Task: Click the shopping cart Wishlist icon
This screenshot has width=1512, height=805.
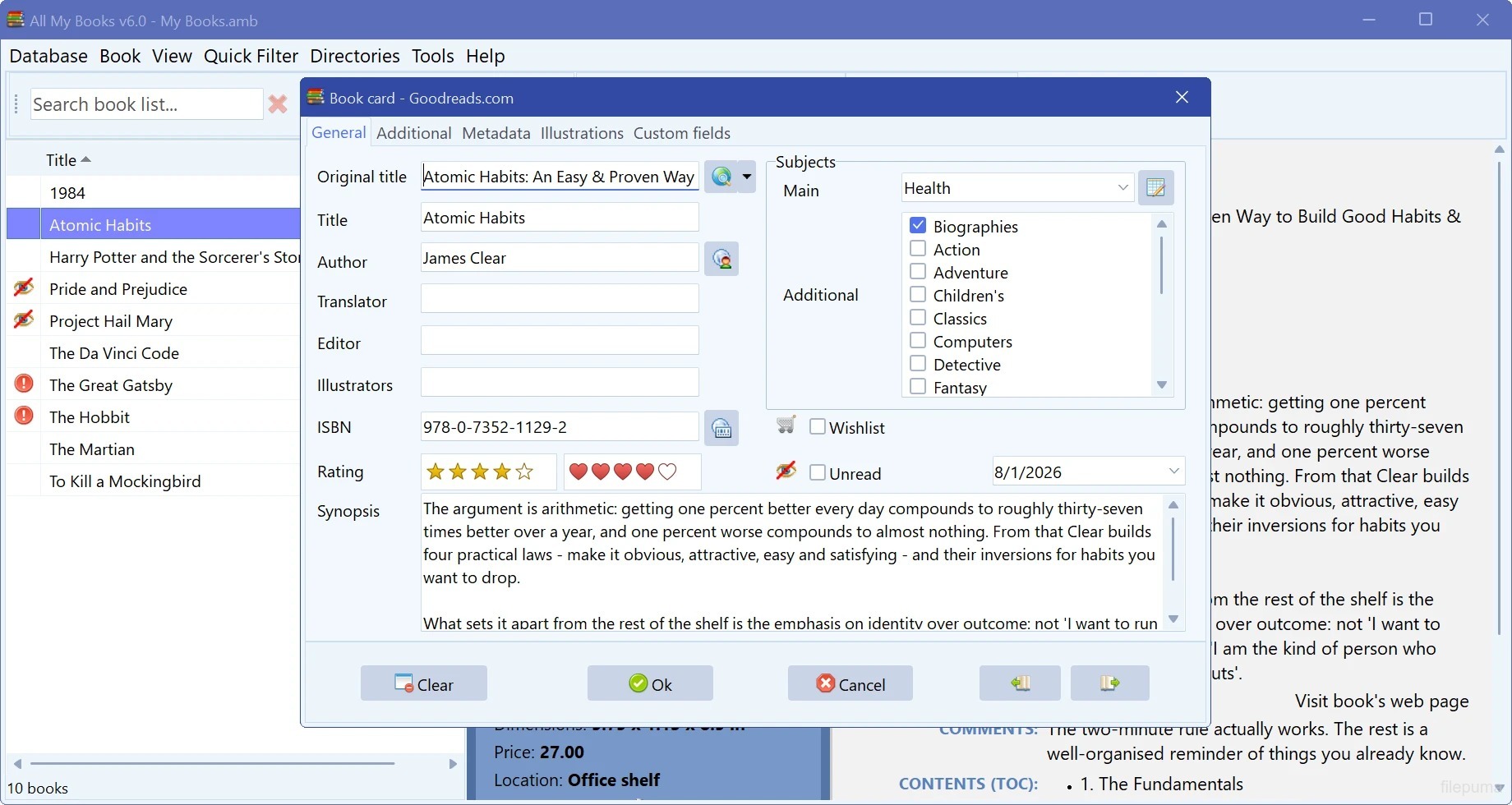Action: point(786,425)
